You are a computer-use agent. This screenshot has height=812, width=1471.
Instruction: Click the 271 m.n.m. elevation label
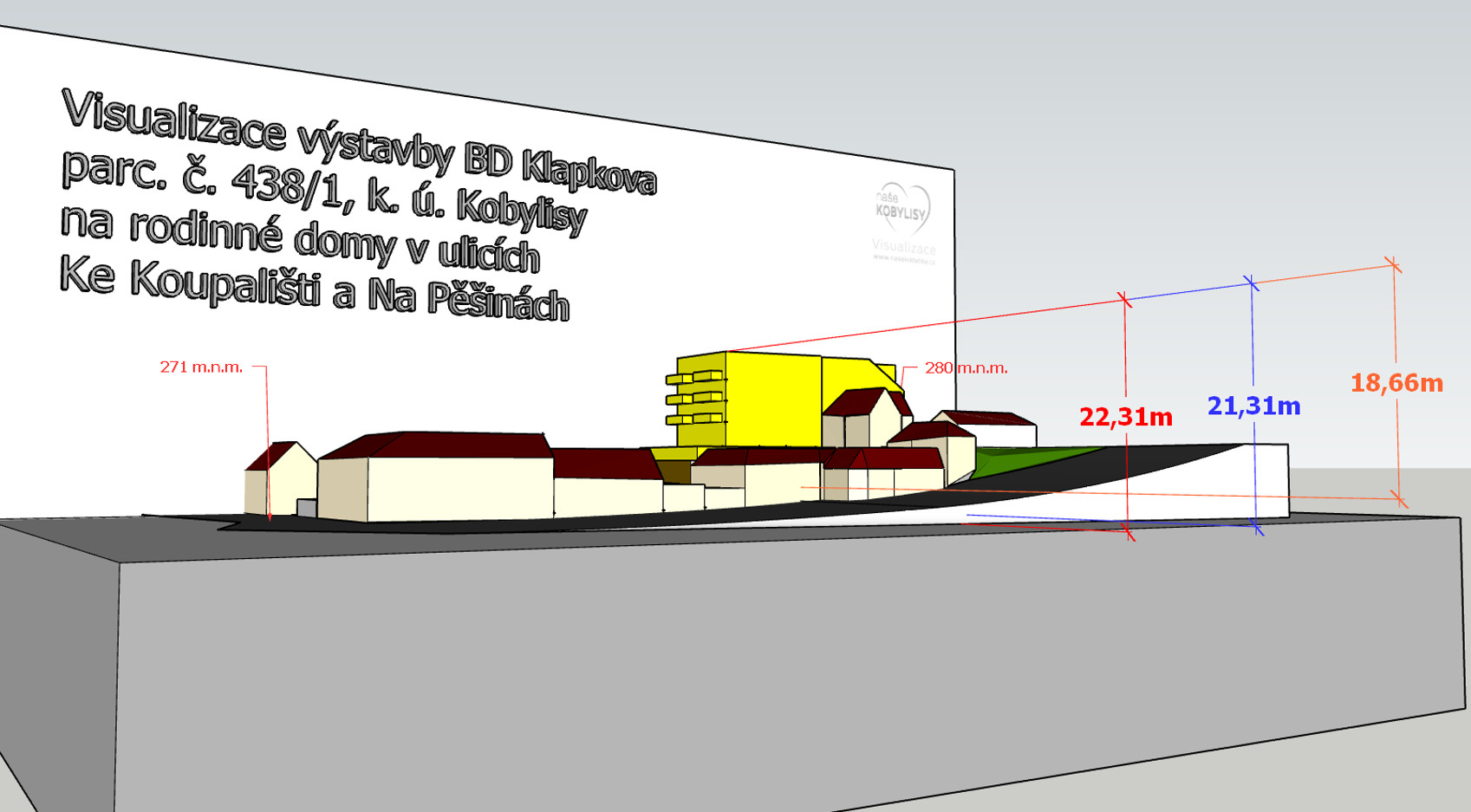click(201, 367)
